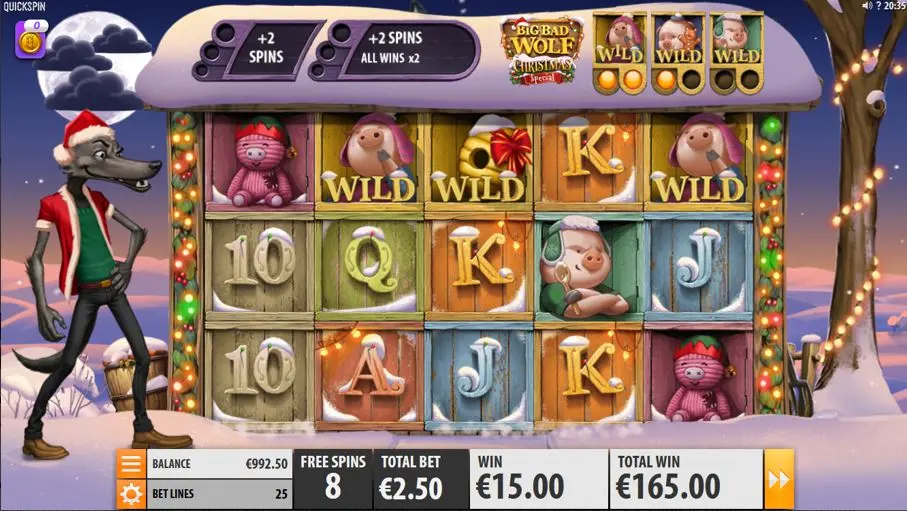907x511 pixels.
Task: Click the orange A symbol
Action: click(x=370, y=375)
